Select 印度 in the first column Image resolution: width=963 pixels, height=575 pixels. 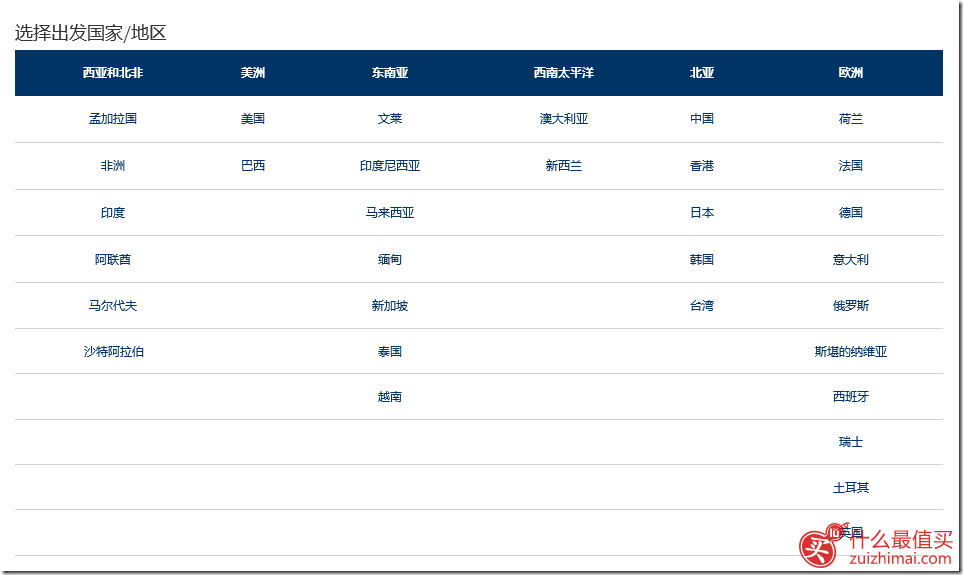click(113, 213)
